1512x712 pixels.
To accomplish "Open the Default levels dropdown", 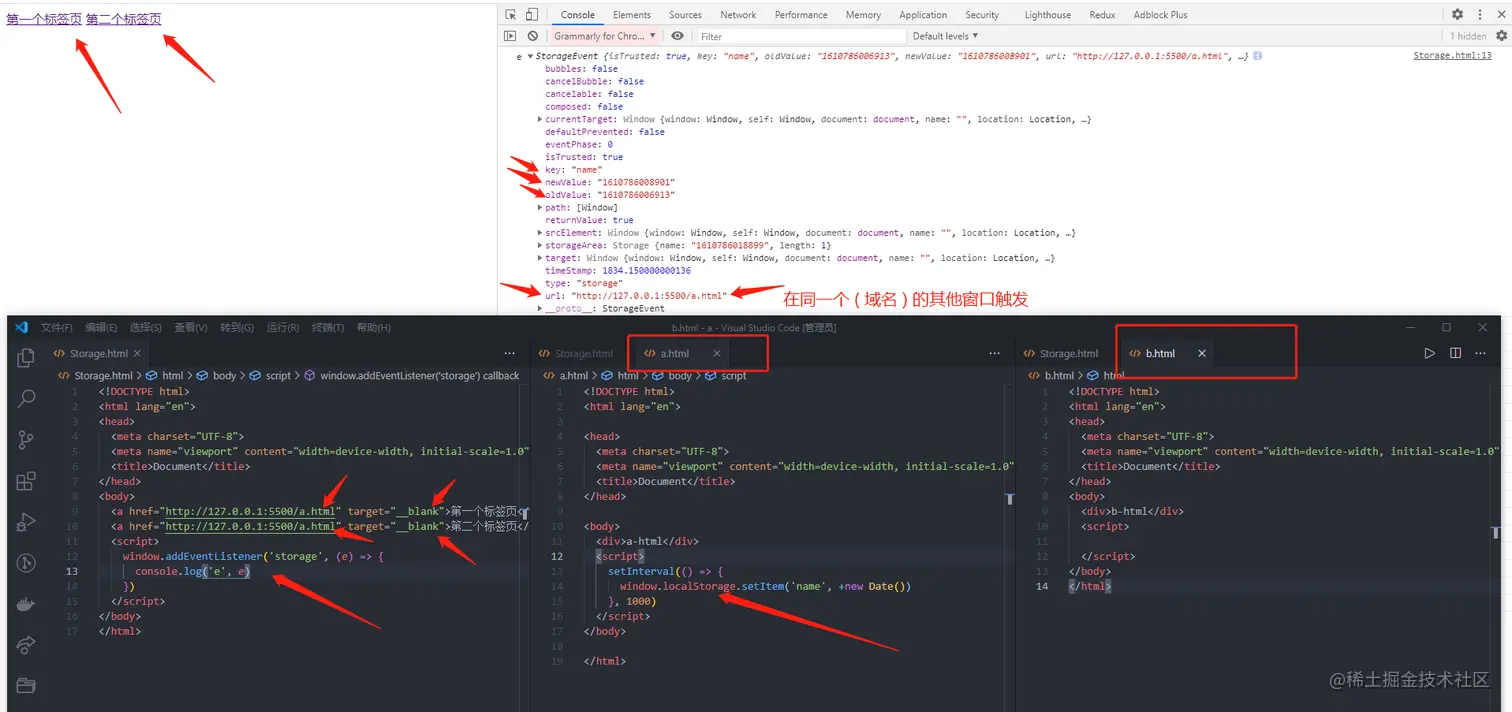I will (x=945, y=36).
